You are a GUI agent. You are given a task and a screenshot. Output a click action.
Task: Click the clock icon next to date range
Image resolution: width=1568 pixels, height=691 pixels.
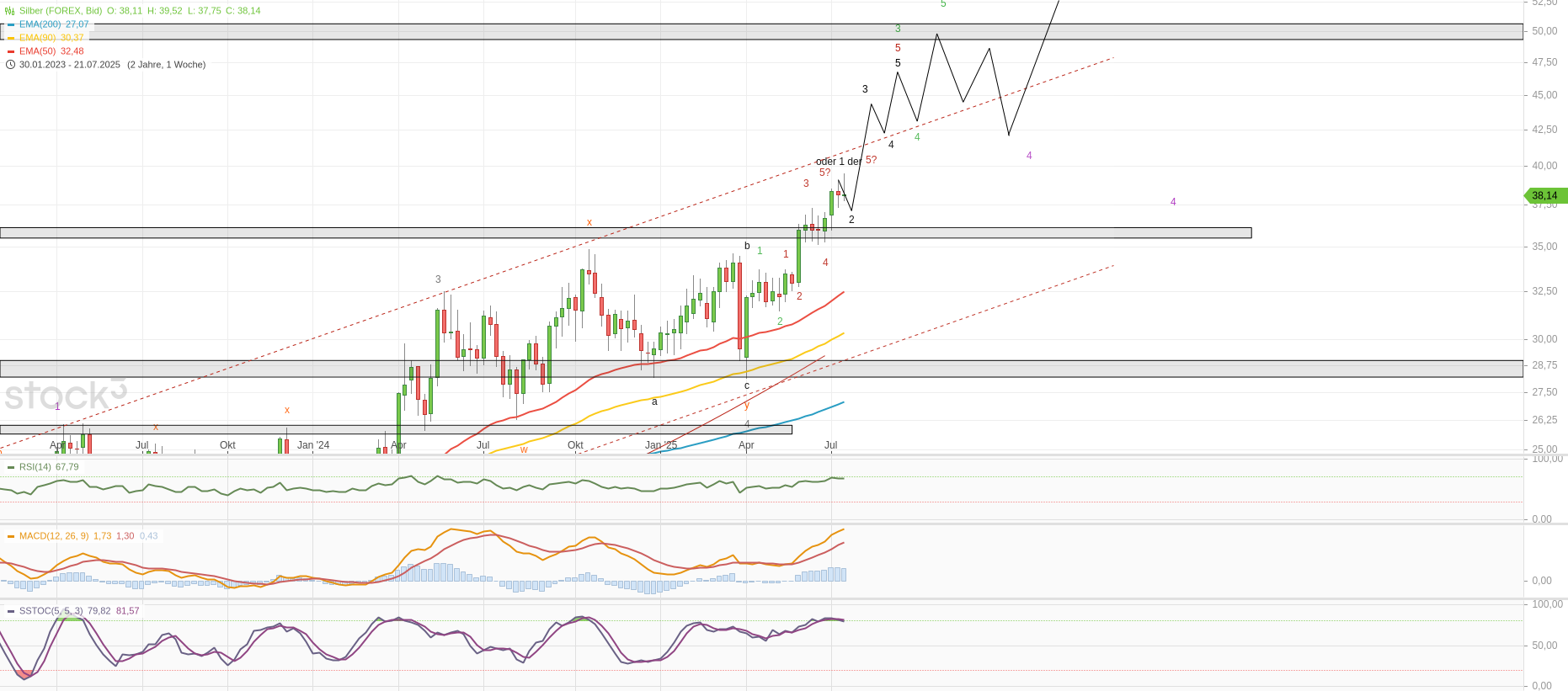pos(10,65)
